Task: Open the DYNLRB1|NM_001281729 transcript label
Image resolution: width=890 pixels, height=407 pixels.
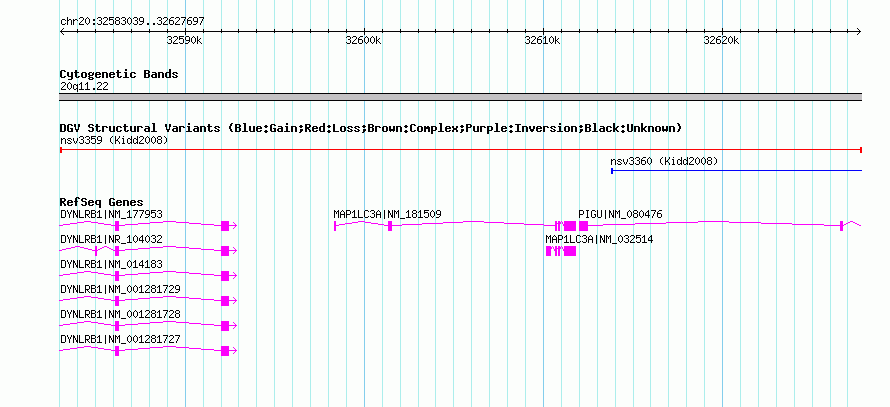Action: click(x=120, y=289)
